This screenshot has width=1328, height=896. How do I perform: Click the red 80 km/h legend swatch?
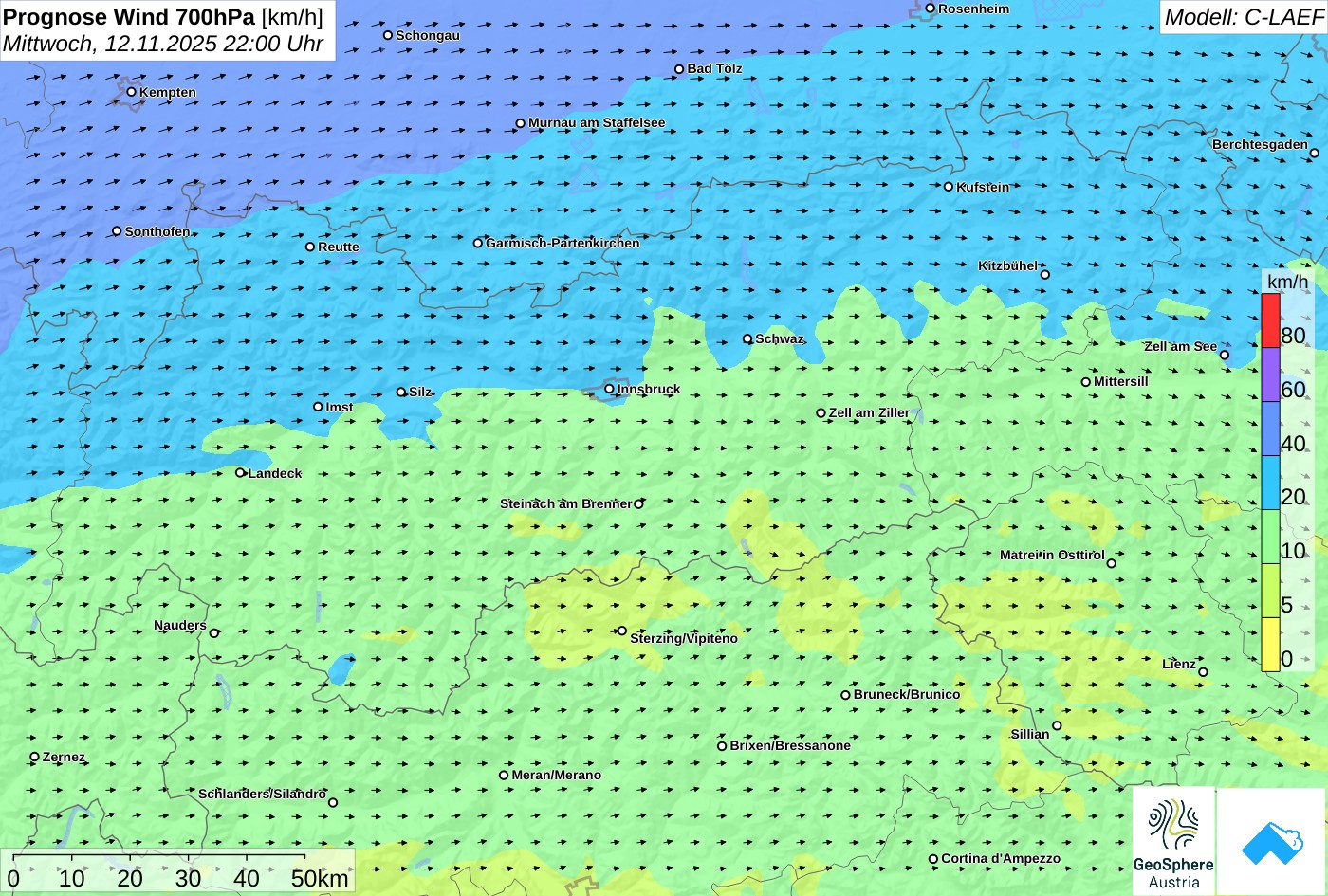[x=1271, y=321]
